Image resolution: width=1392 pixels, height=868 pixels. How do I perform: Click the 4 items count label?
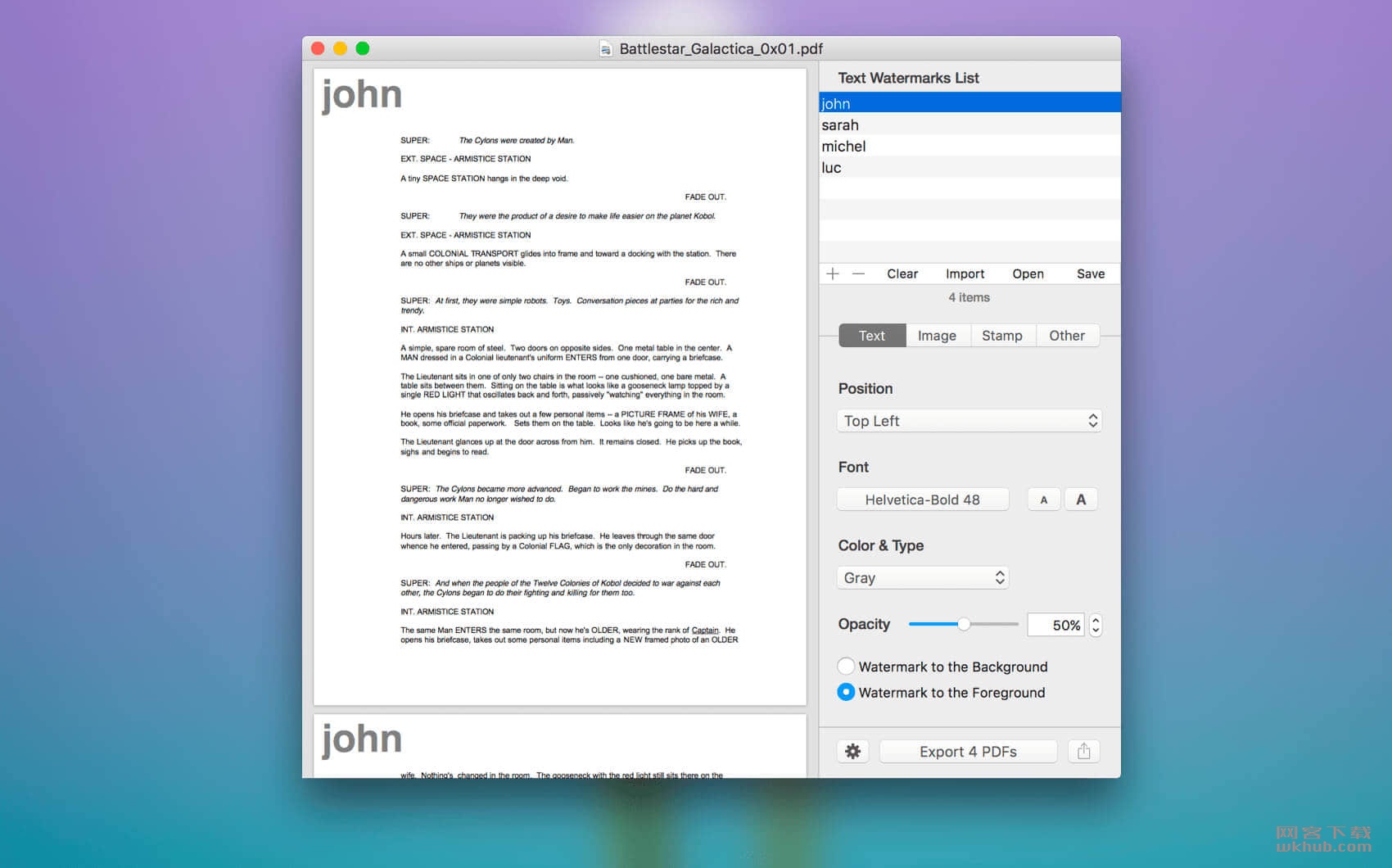[969, 297]
